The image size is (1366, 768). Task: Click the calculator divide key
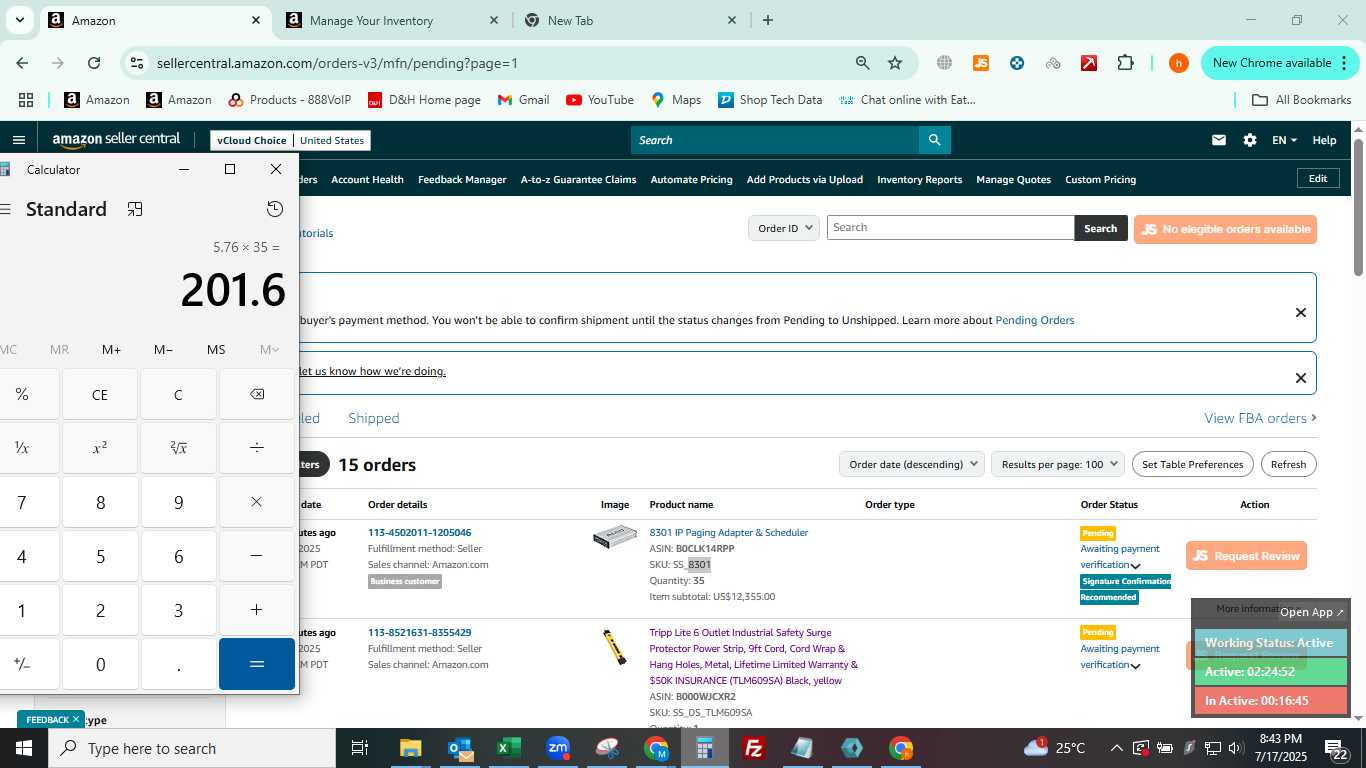point(257,448)
